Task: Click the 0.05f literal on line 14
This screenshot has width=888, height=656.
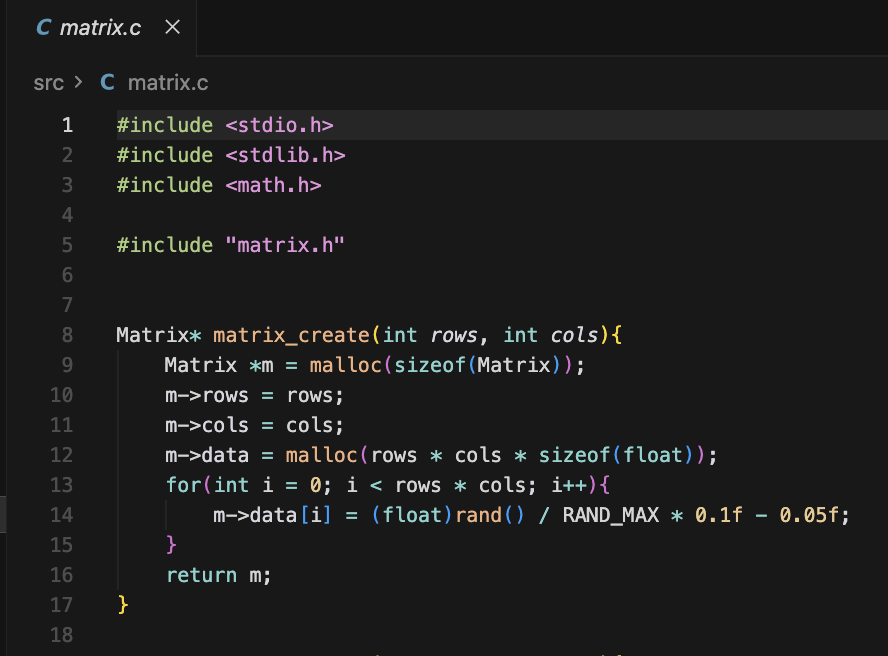Action: pyautogui.click(x=809, y=516)
